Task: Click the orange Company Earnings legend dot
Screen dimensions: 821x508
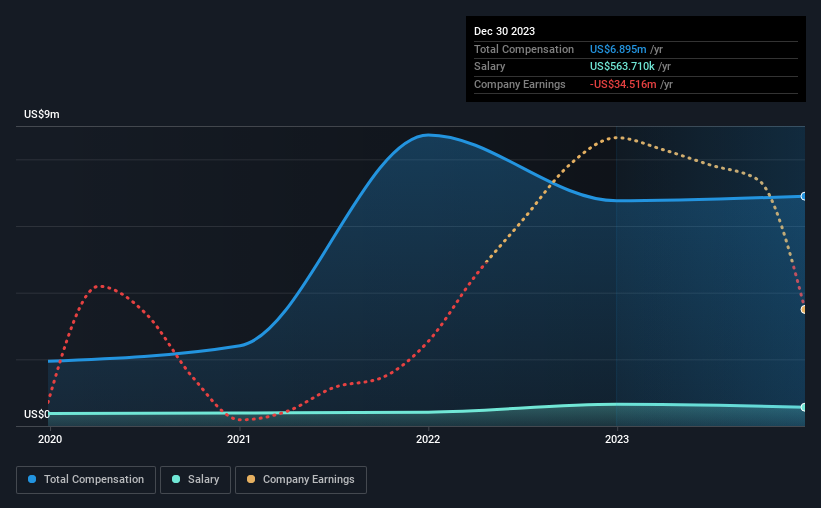Action: point(251,479)
